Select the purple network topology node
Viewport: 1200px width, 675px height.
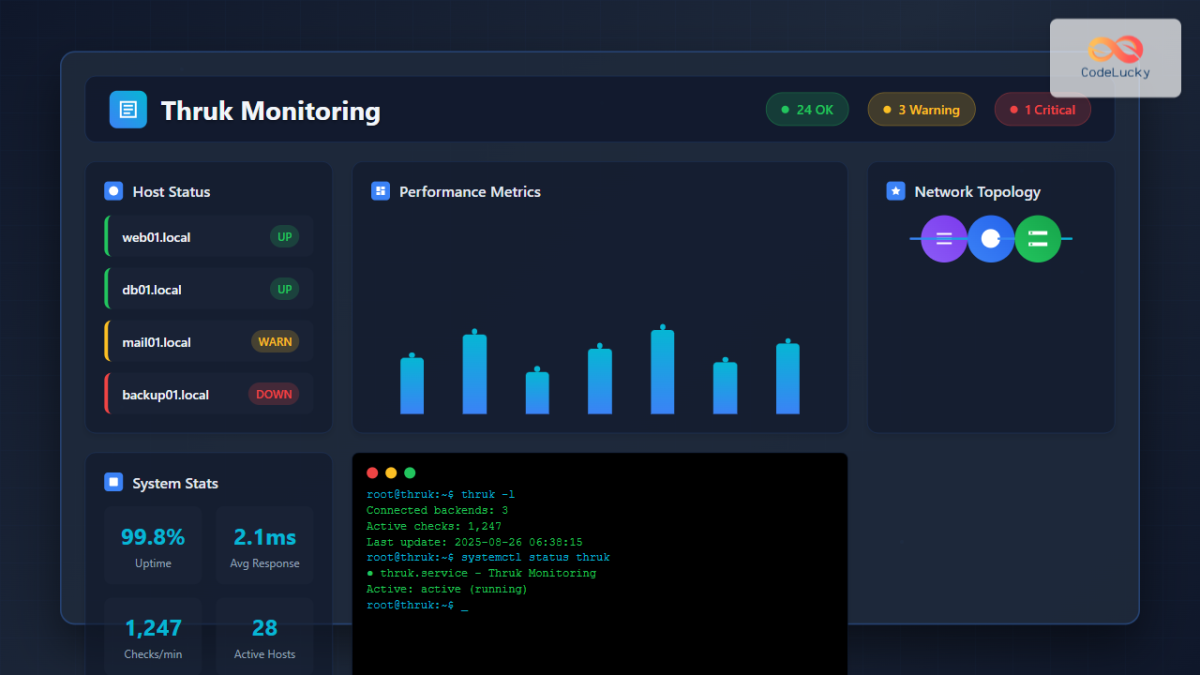point(943,239)
